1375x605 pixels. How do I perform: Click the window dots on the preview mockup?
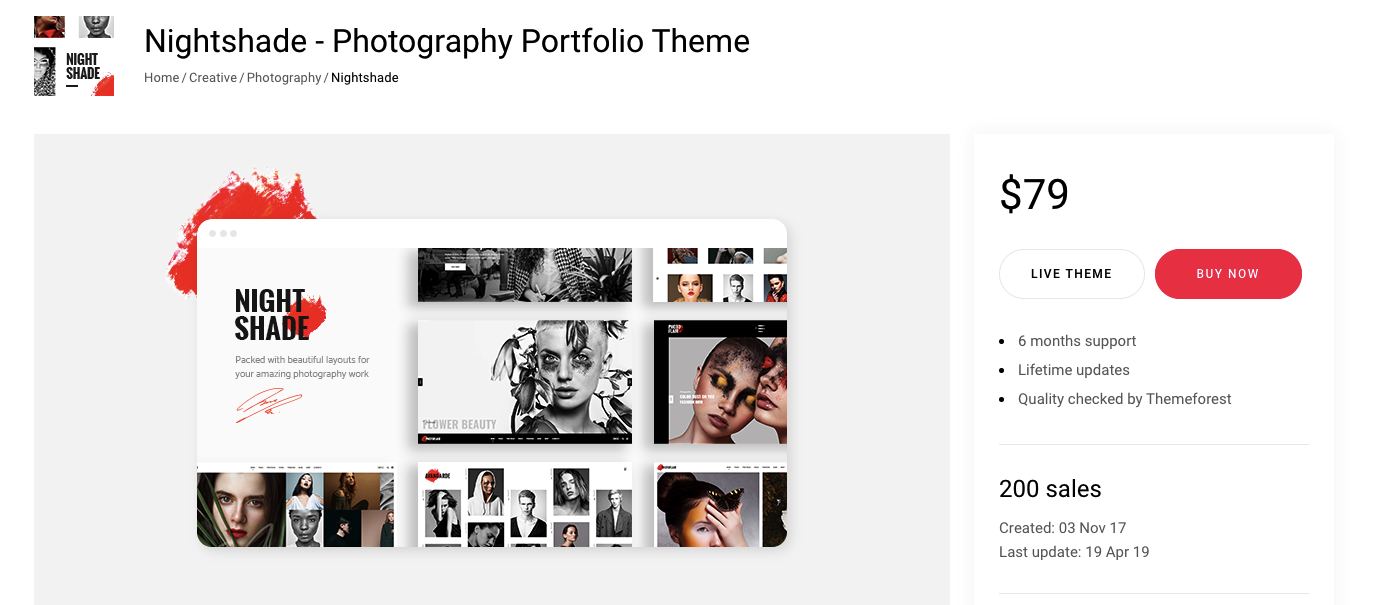click(223, 234)
